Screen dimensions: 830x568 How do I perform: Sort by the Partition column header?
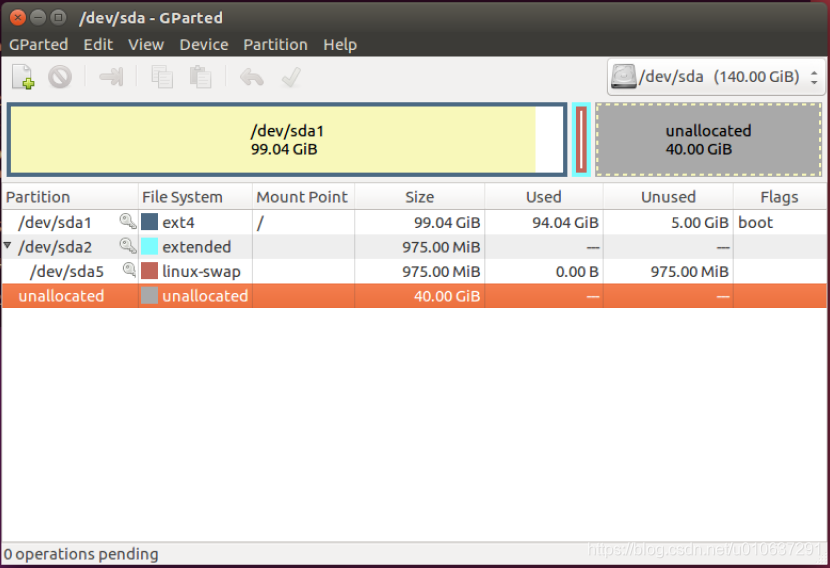(x=70, y=197)
